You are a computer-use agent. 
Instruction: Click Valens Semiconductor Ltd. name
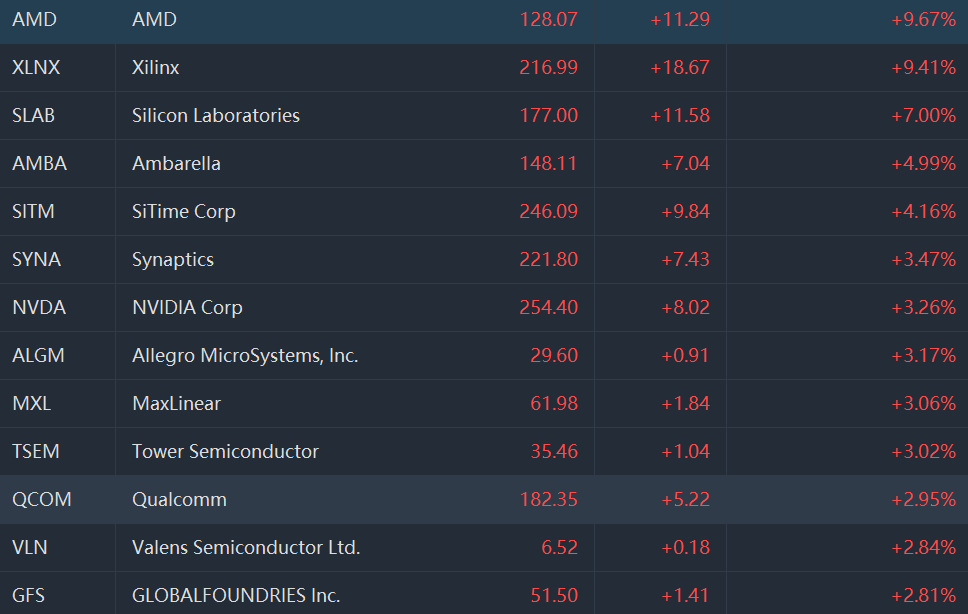click(x=246, y=547)
